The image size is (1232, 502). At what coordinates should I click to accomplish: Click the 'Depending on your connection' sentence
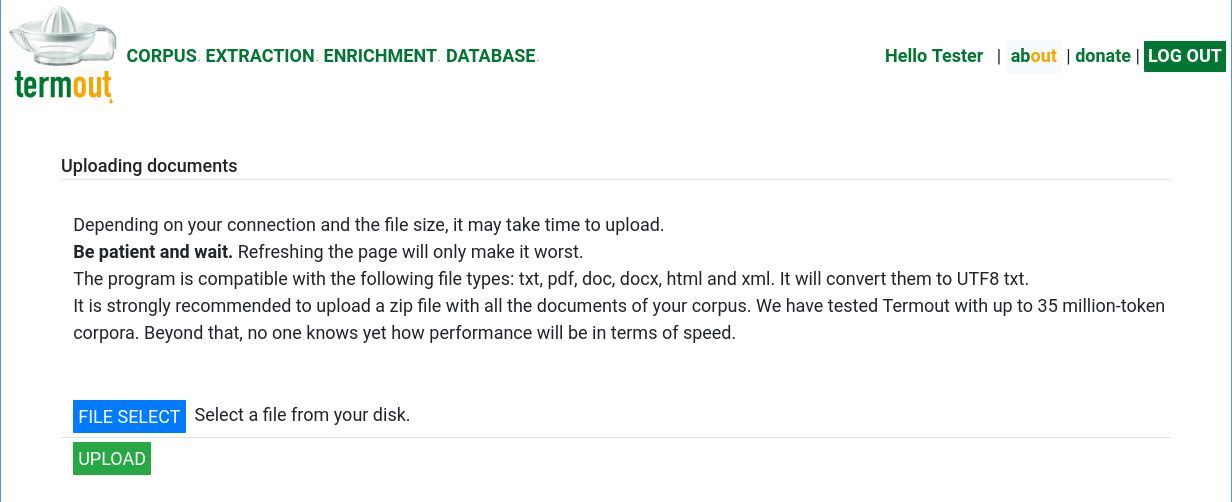(x=368, y=225)
